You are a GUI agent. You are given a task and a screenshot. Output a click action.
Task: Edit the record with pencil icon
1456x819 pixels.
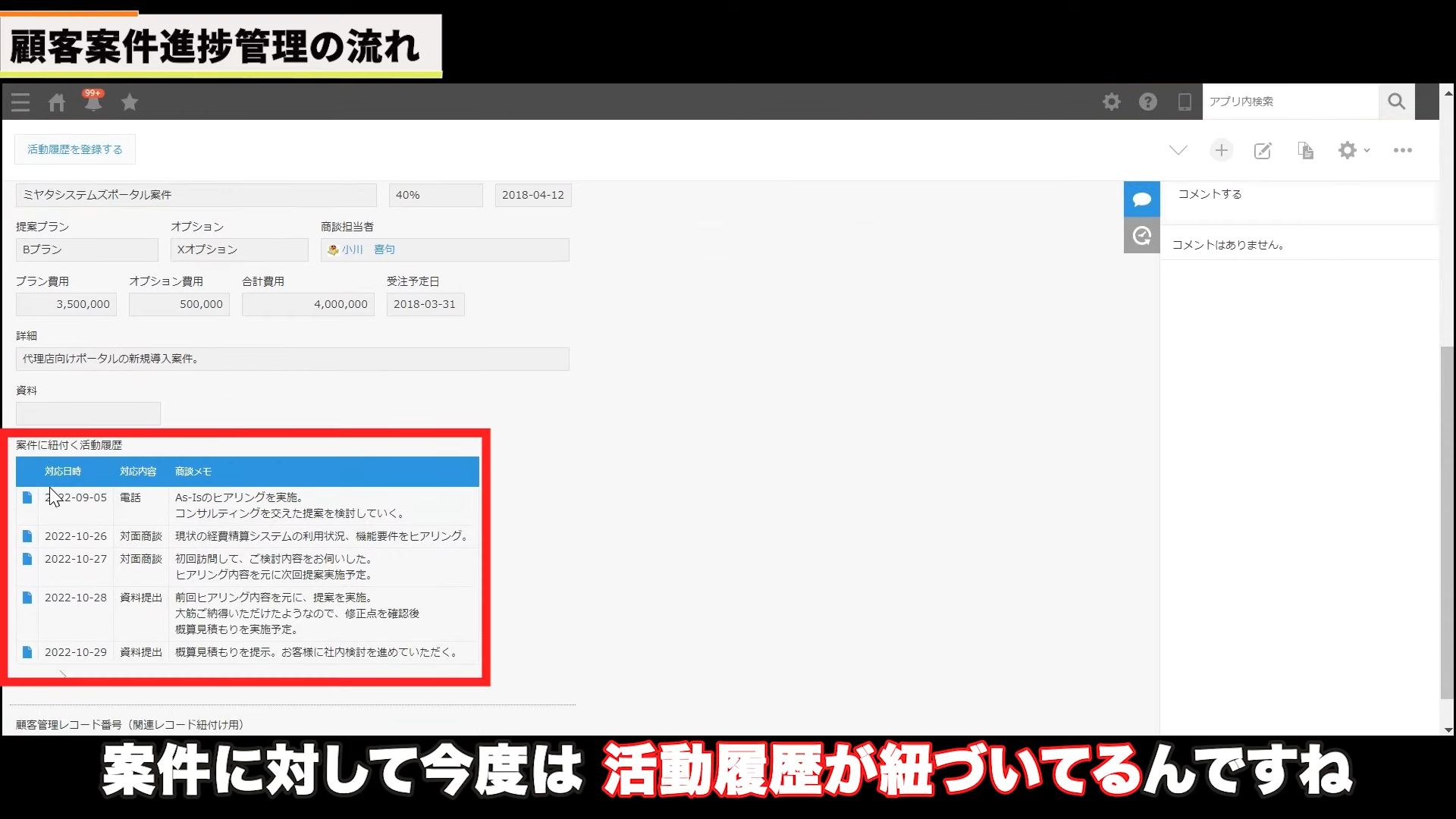(x=1263, y=150)
